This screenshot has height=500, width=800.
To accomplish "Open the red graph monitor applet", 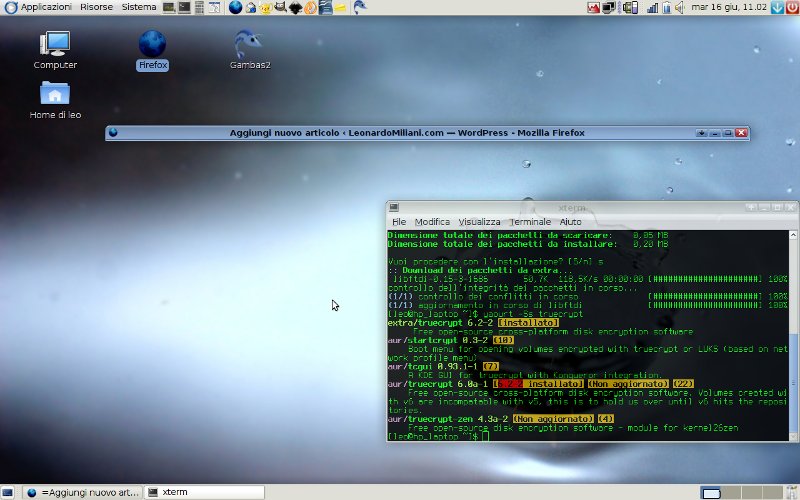I will click(x=593, y=7).
